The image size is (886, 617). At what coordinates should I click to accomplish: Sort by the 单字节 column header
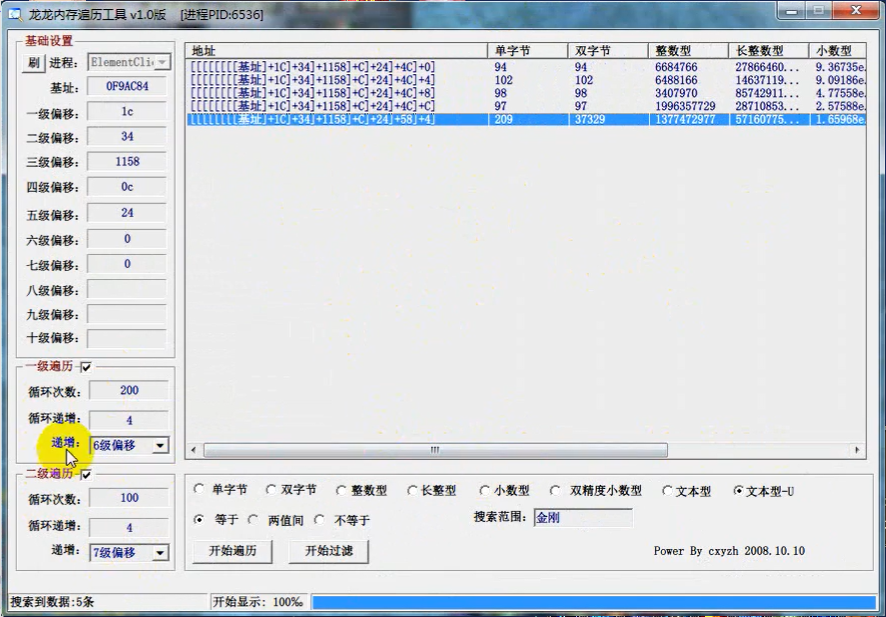click(x=528, y=50)
